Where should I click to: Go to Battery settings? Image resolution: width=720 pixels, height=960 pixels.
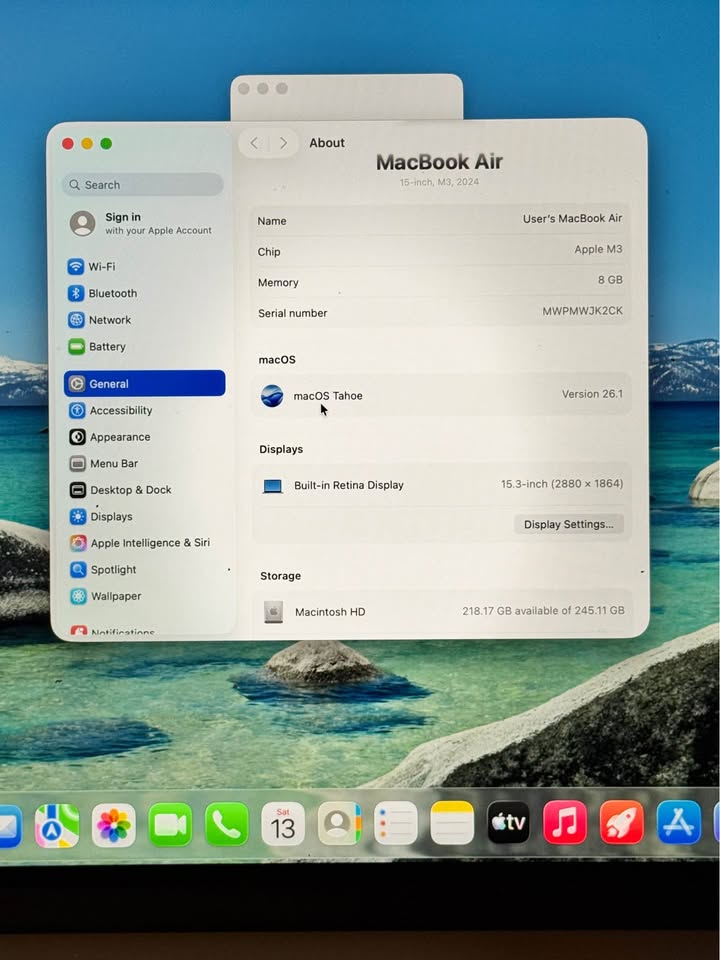106,347
